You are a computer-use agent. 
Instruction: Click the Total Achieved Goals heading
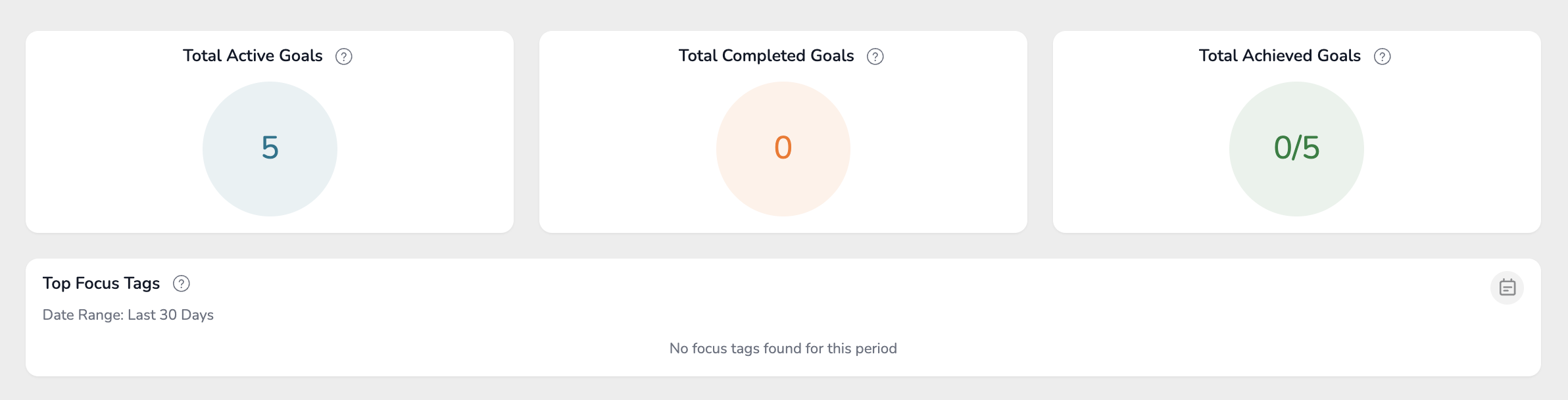coord(1279,56)
